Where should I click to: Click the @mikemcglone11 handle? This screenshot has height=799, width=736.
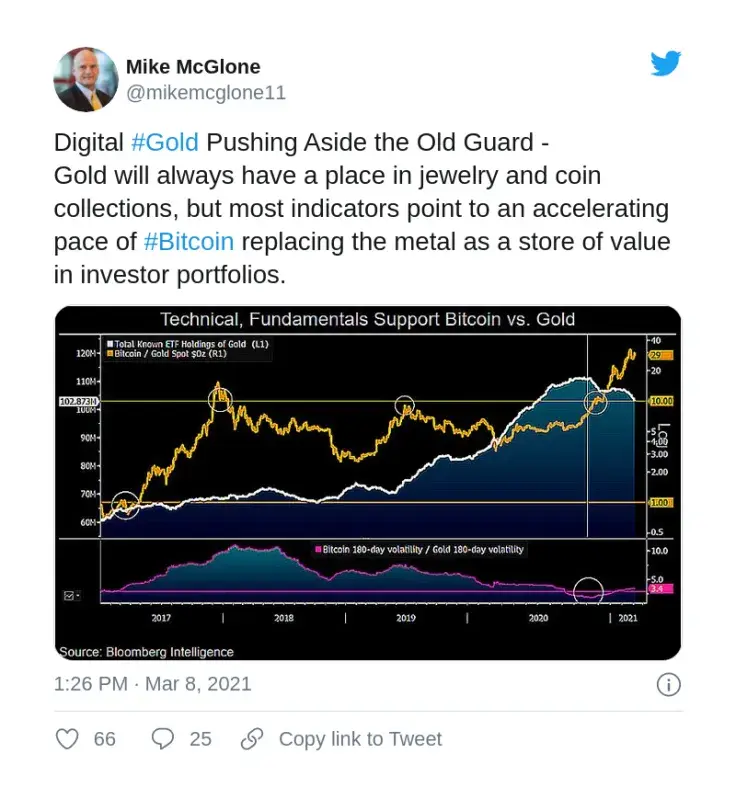(206, 93)
